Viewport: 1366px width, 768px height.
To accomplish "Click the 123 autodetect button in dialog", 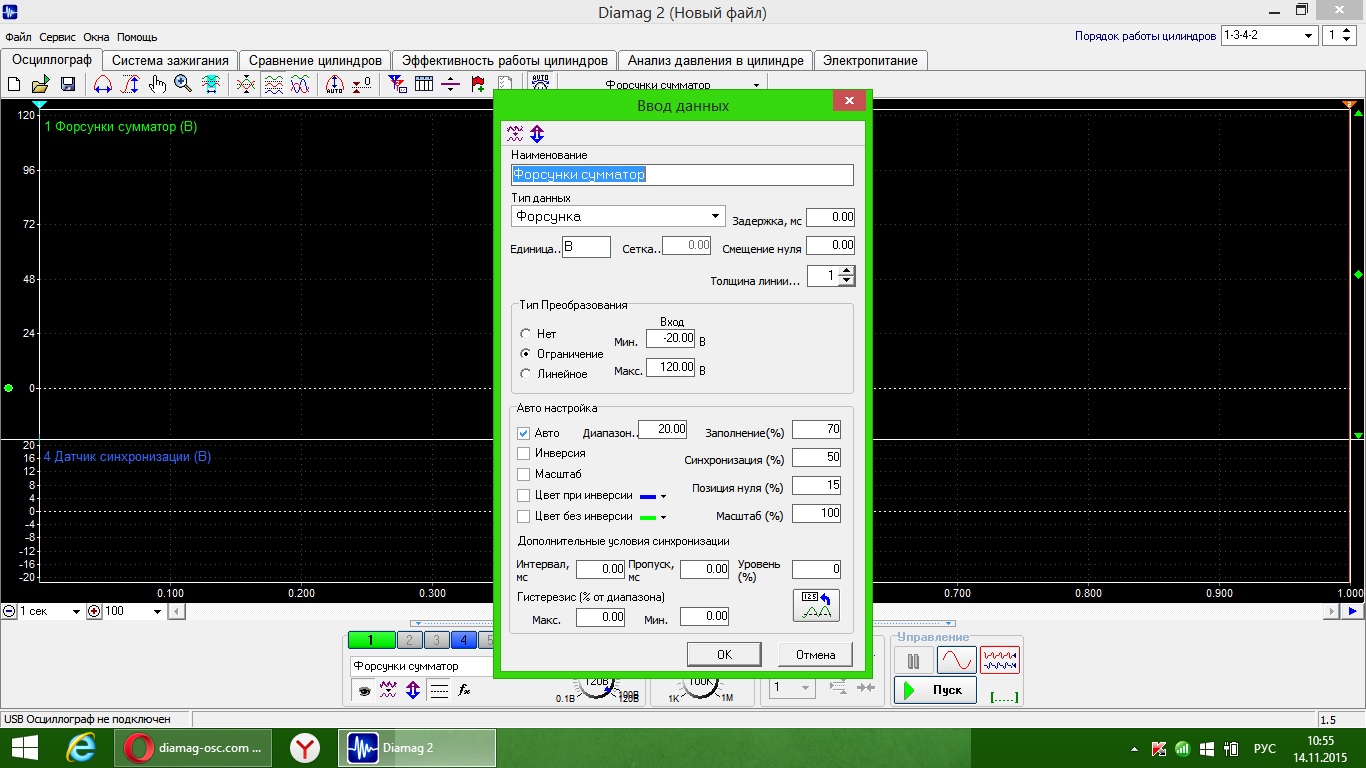I will [816, 605].
